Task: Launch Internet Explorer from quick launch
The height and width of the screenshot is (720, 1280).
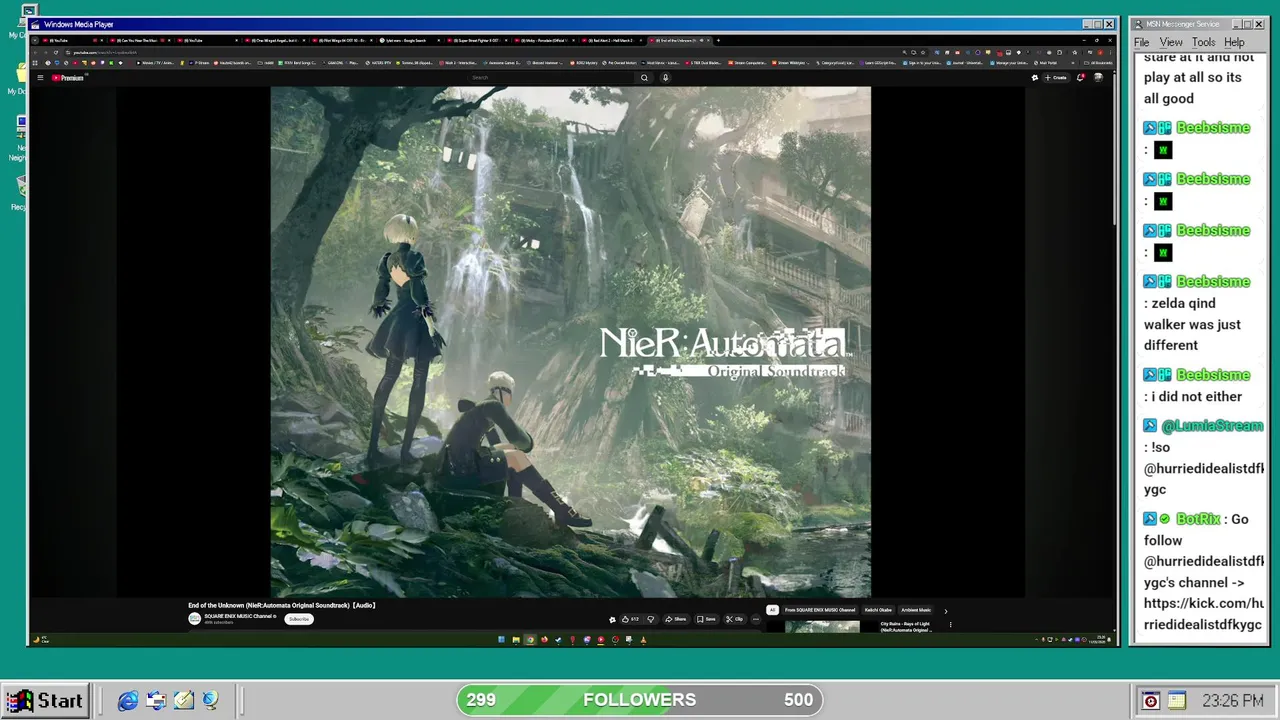Action: tap(128, 701)
